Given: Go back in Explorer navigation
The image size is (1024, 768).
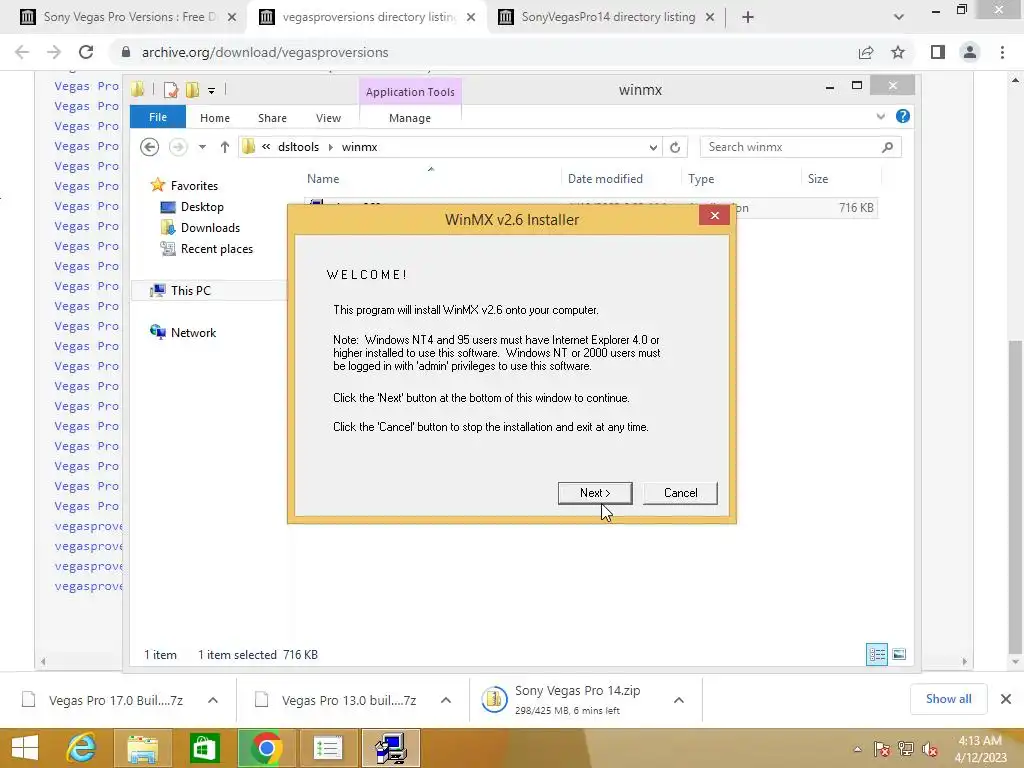Looking at the screenshot, I should (x=150, y=147).
